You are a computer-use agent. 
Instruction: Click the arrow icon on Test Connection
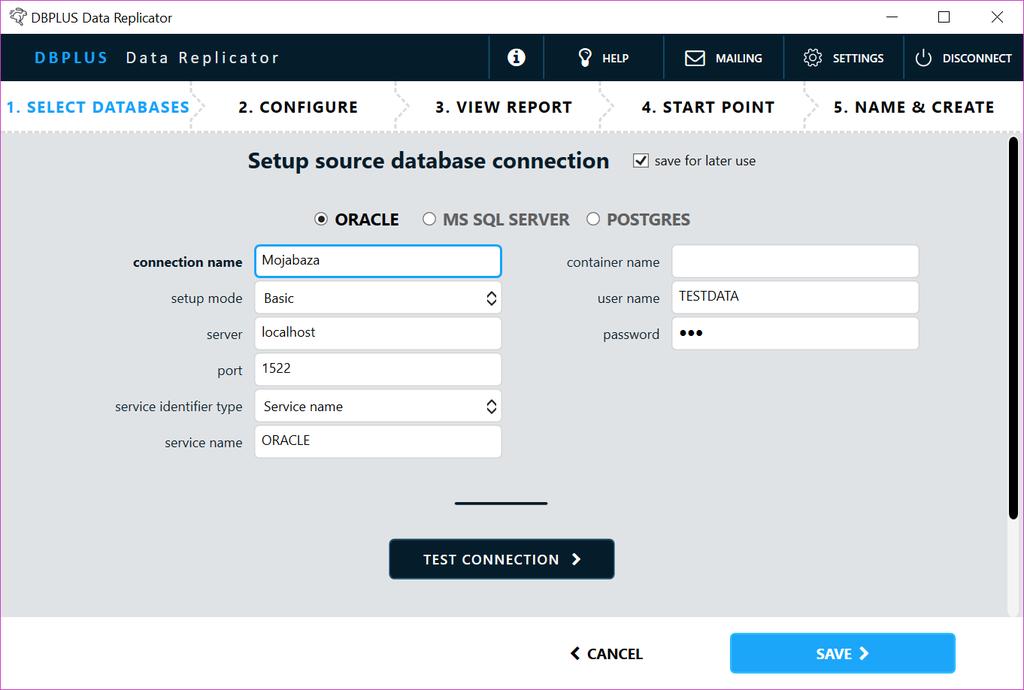(x=576, y=559)
